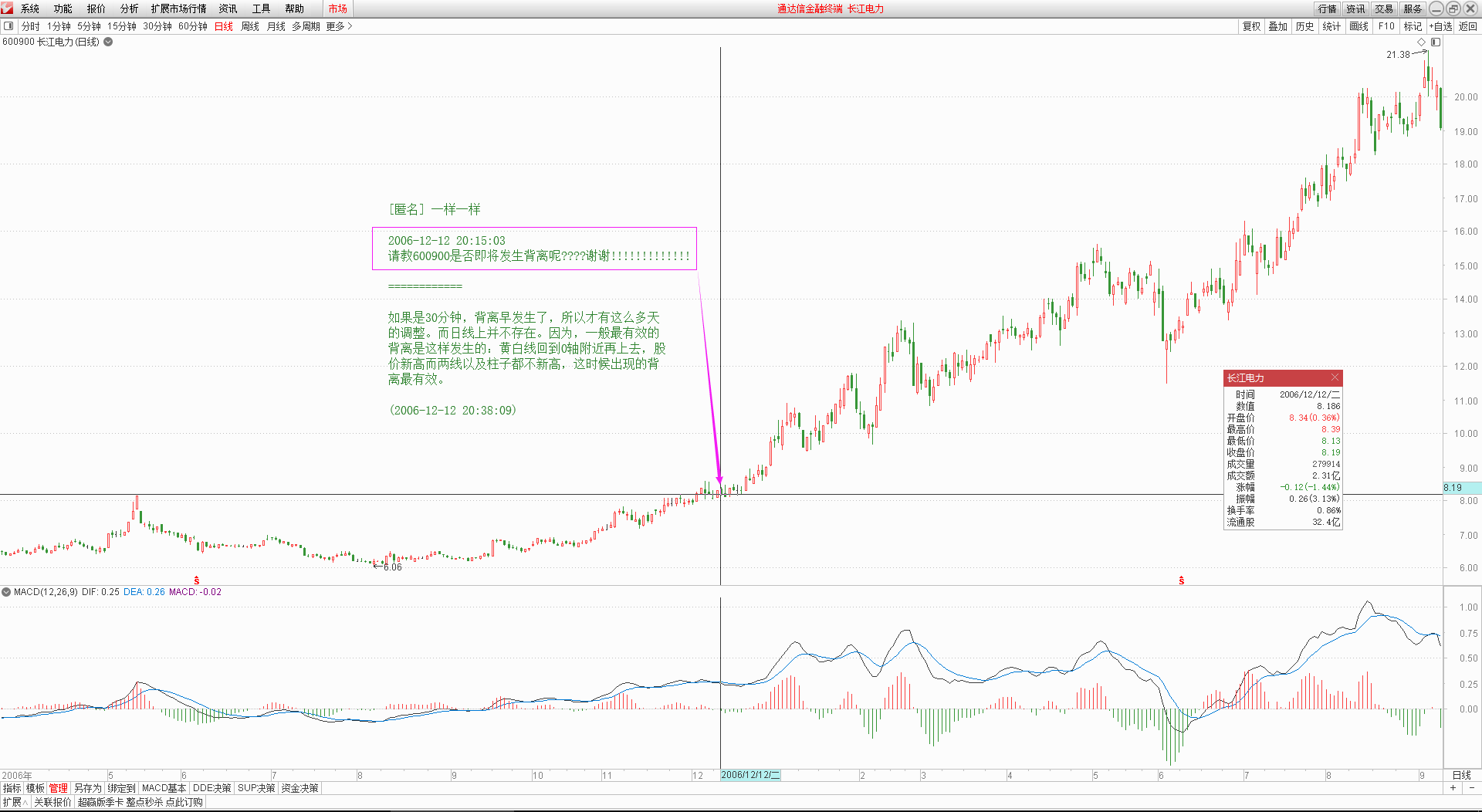
Task: Open the 画线 drawing tools
Action: [x=1358, y=25]
